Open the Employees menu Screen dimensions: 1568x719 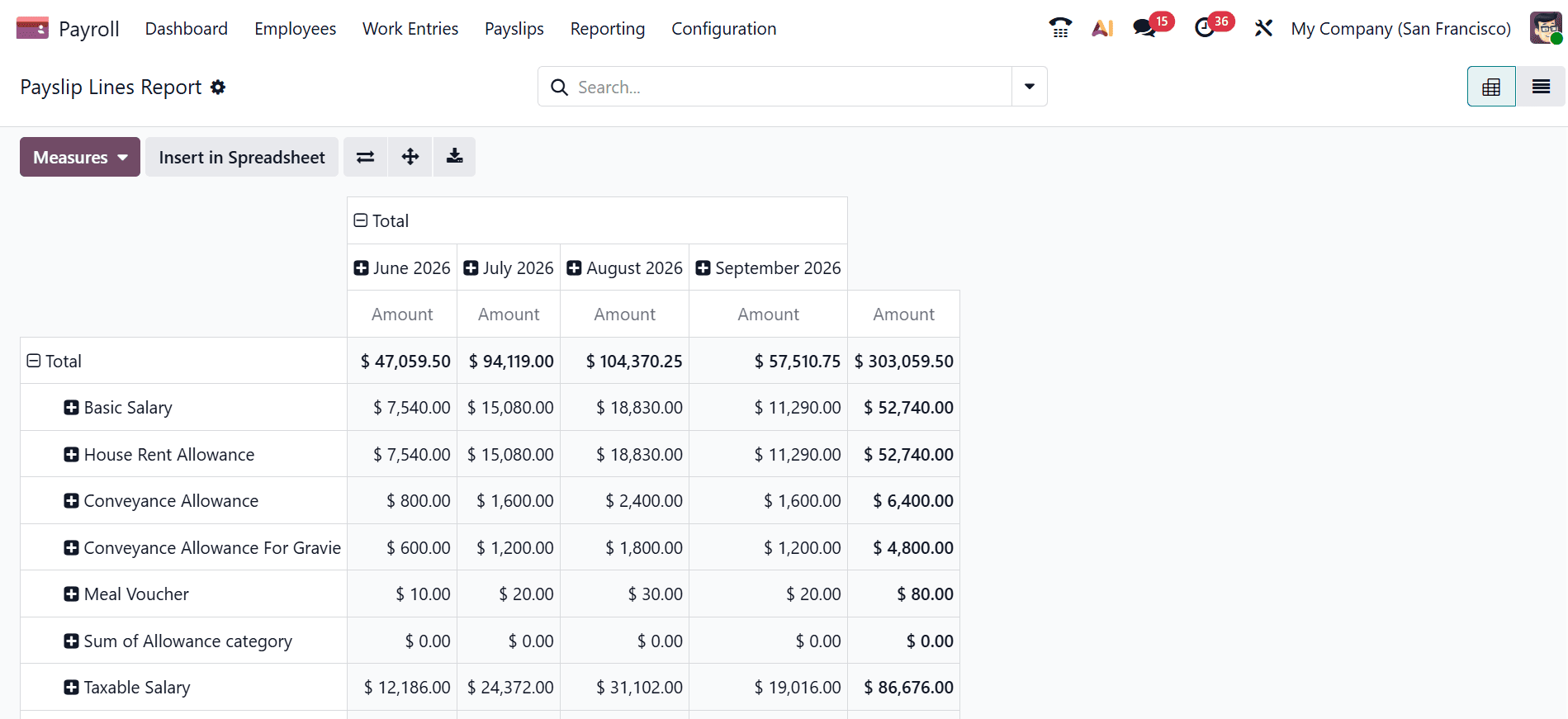pos(296,29)
